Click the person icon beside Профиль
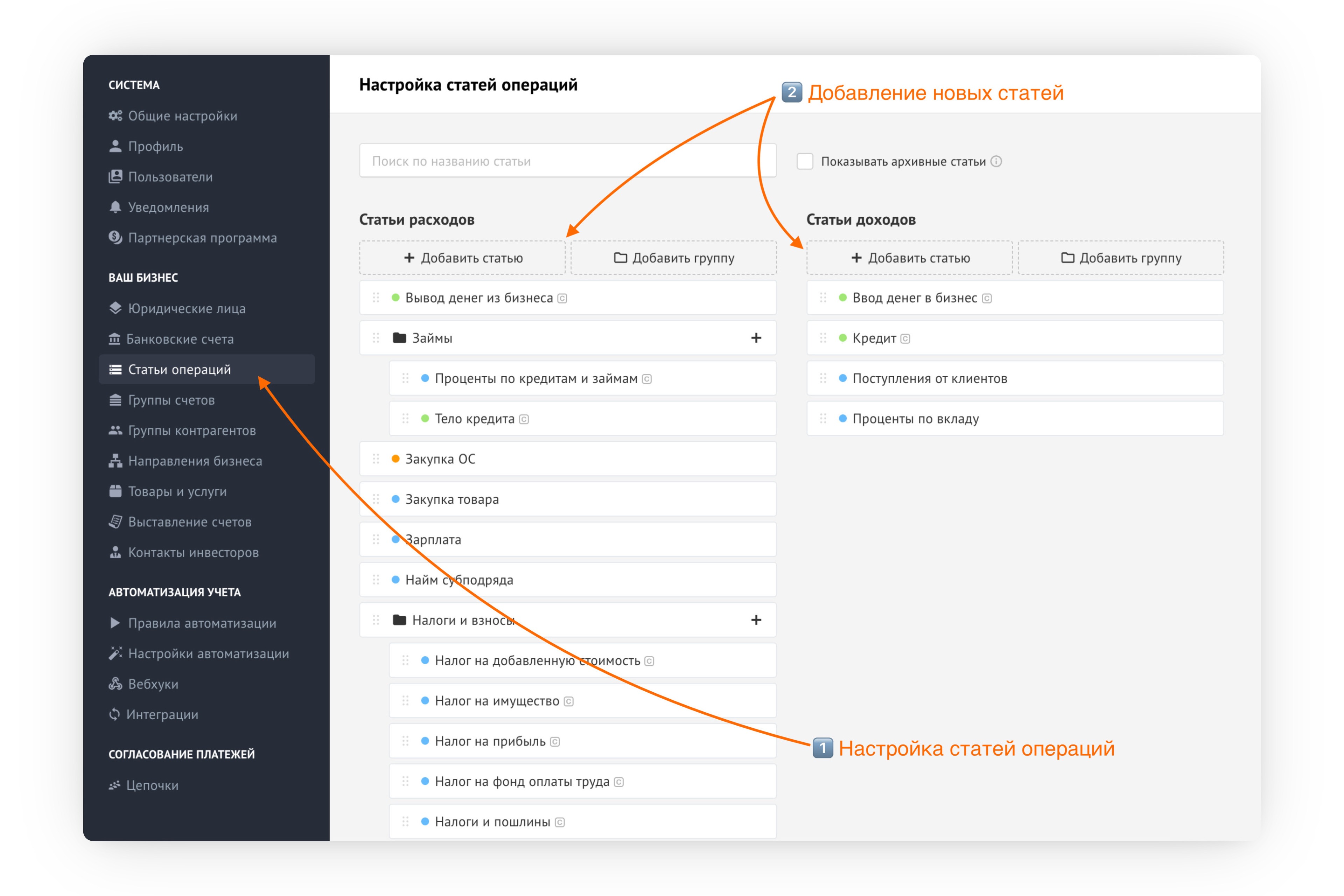This screenshot has height=896, width=1344. (x=115, y=146)
